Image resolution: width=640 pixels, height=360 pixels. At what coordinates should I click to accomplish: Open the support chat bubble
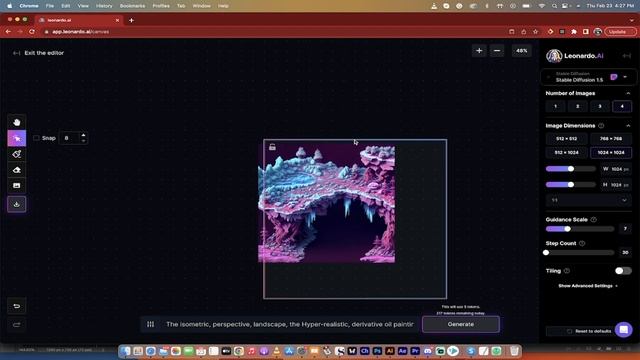(624, 329)
